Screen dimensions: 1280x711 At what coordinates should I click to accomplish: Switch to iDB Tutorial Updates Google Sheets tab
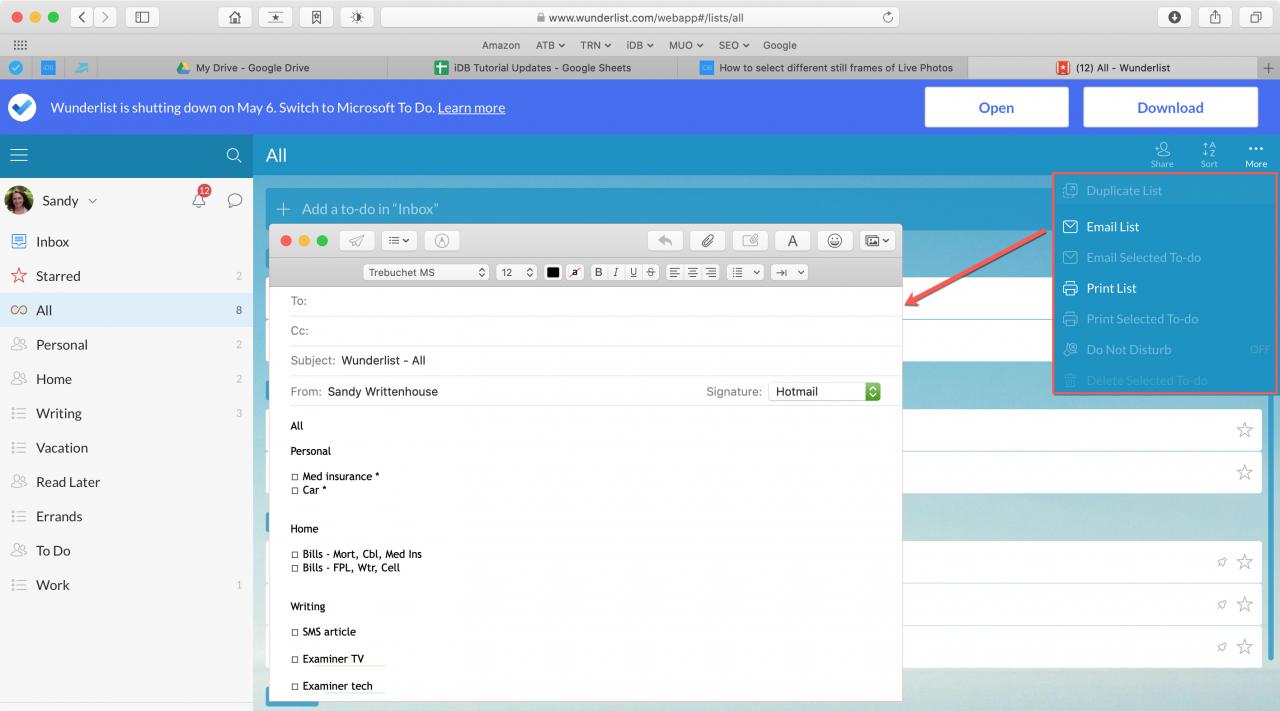click(532, 68)
